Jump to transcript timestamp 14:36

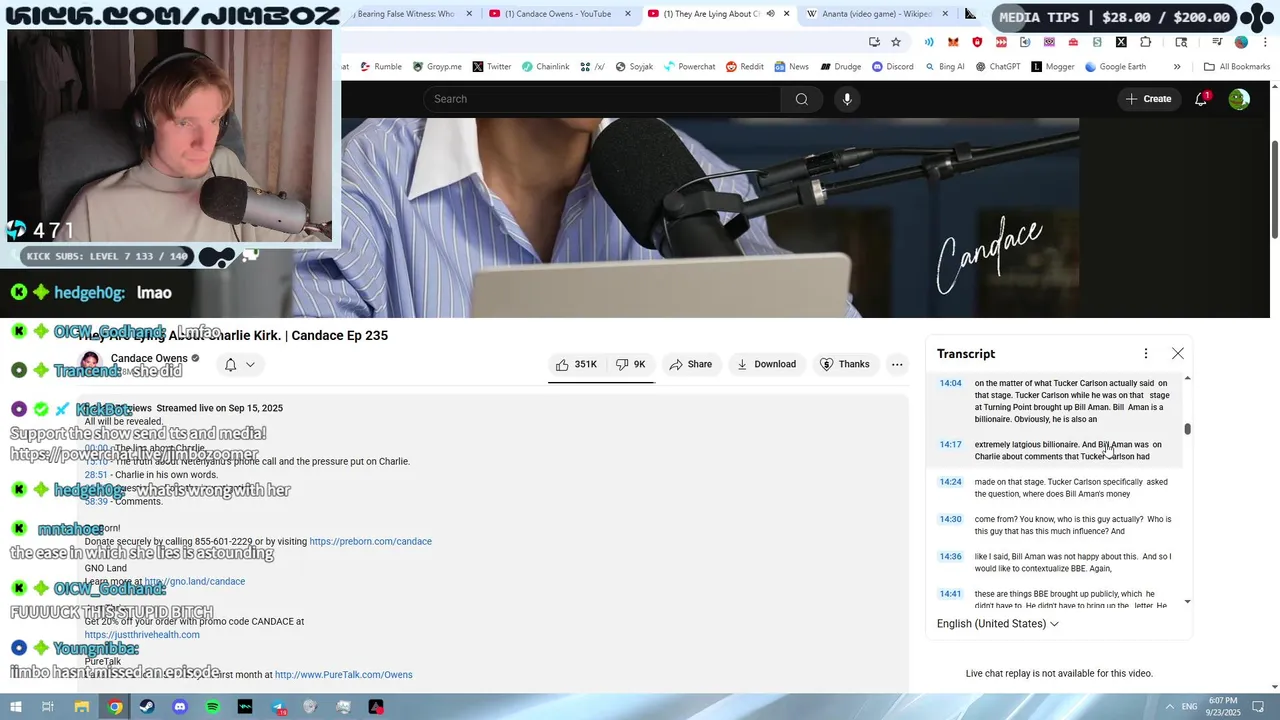tap(950, 557)
